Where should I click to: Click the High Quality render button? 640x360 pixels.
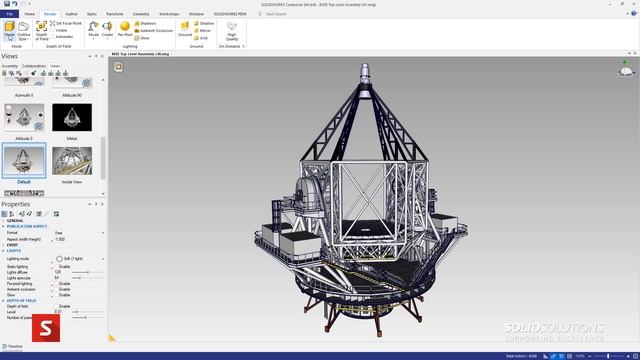[x=232, y=31]
